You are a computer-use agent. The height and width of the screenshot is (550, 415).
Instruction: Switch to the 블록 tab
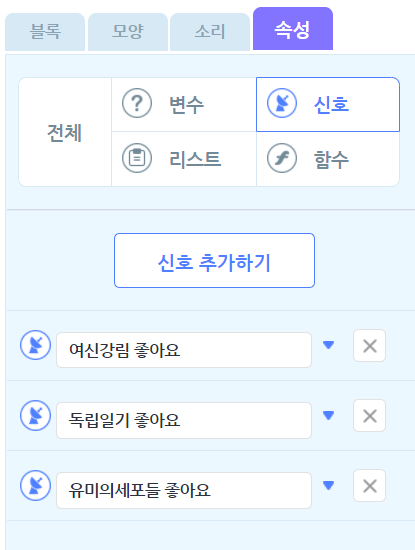coord(45,32)
